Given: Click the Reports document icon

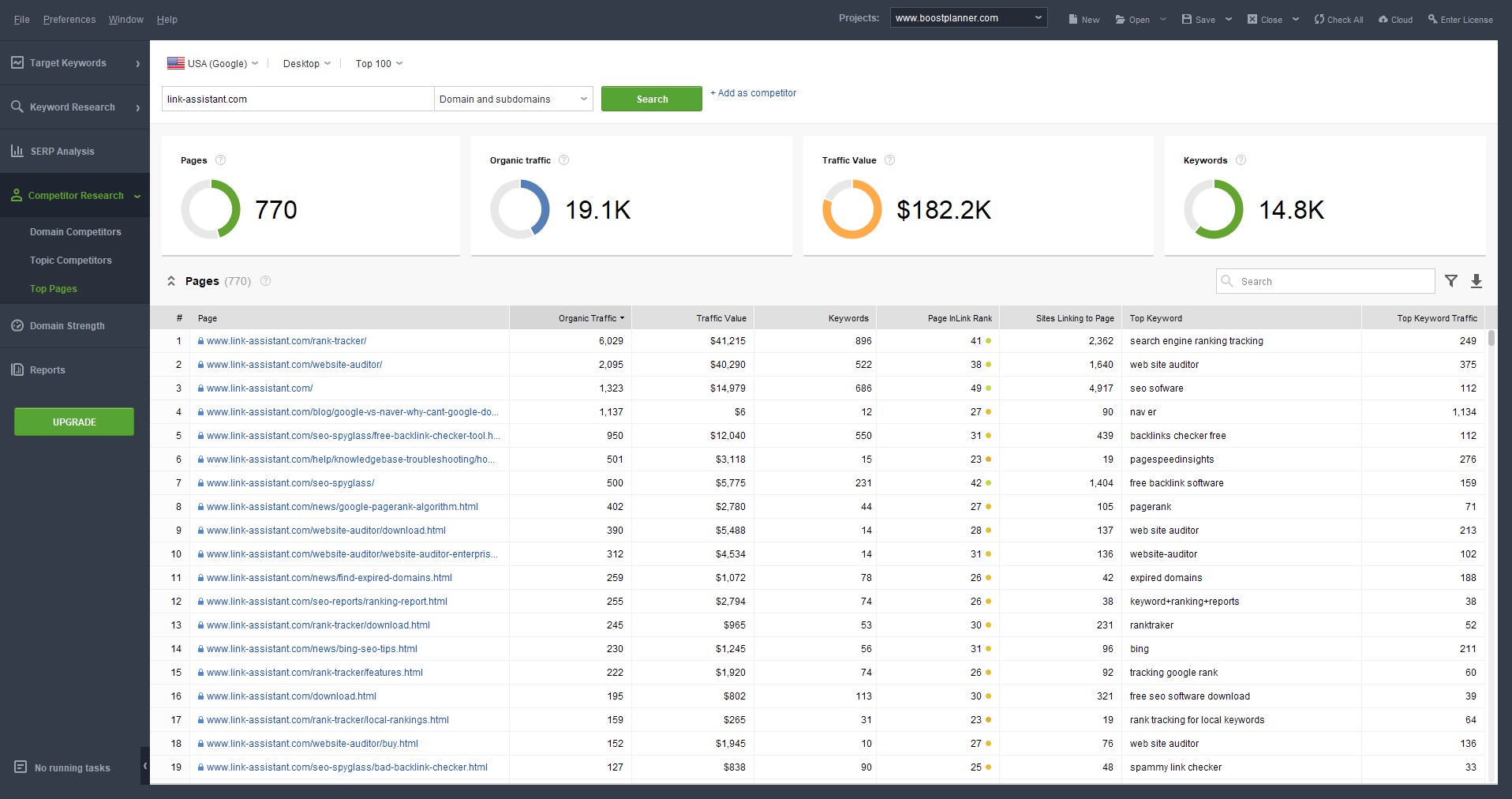Looking at the screenshot, I should [x=17, y=369].
